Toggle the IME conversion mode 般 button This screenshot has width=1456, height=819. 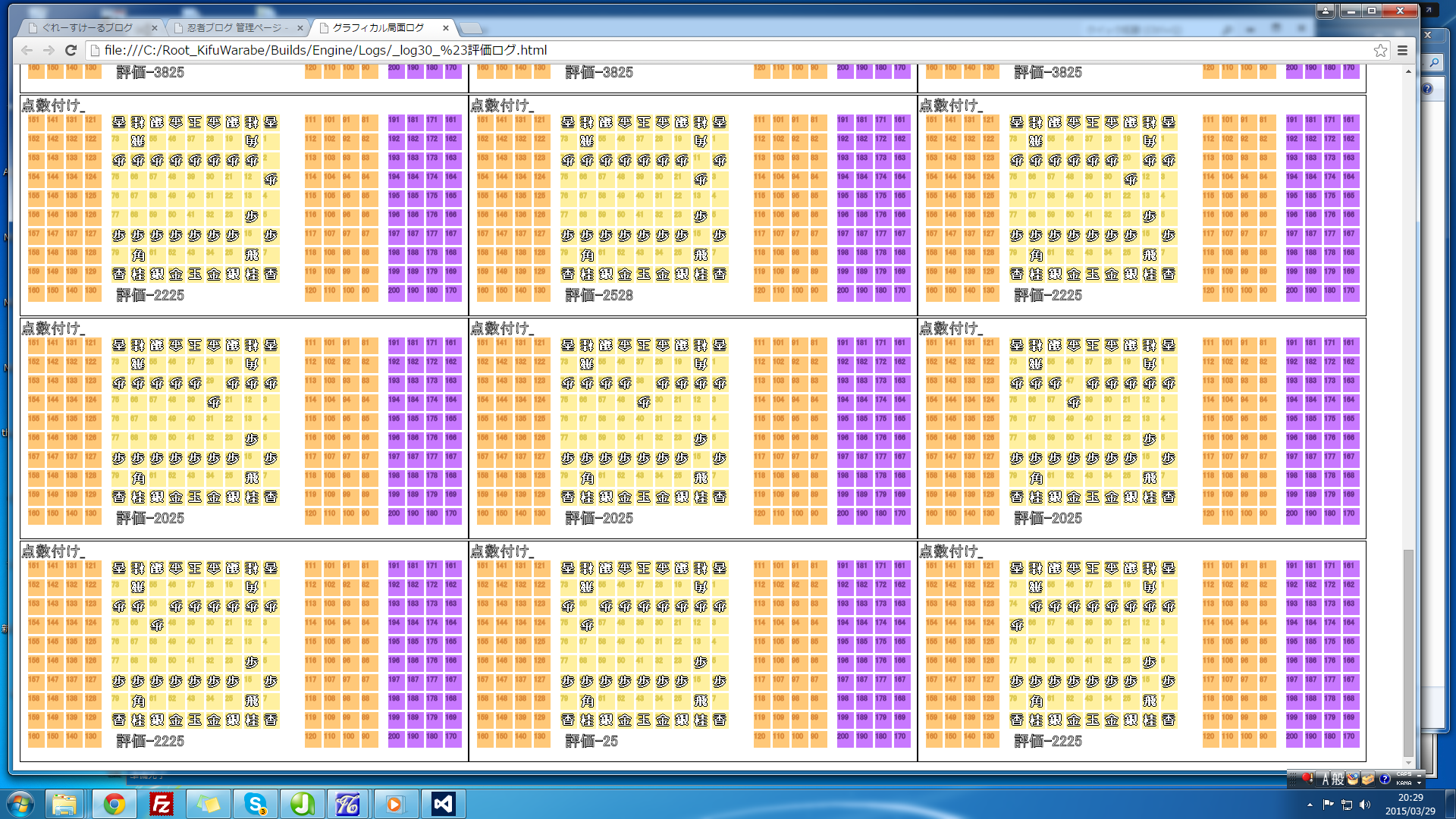[1338, 780]
